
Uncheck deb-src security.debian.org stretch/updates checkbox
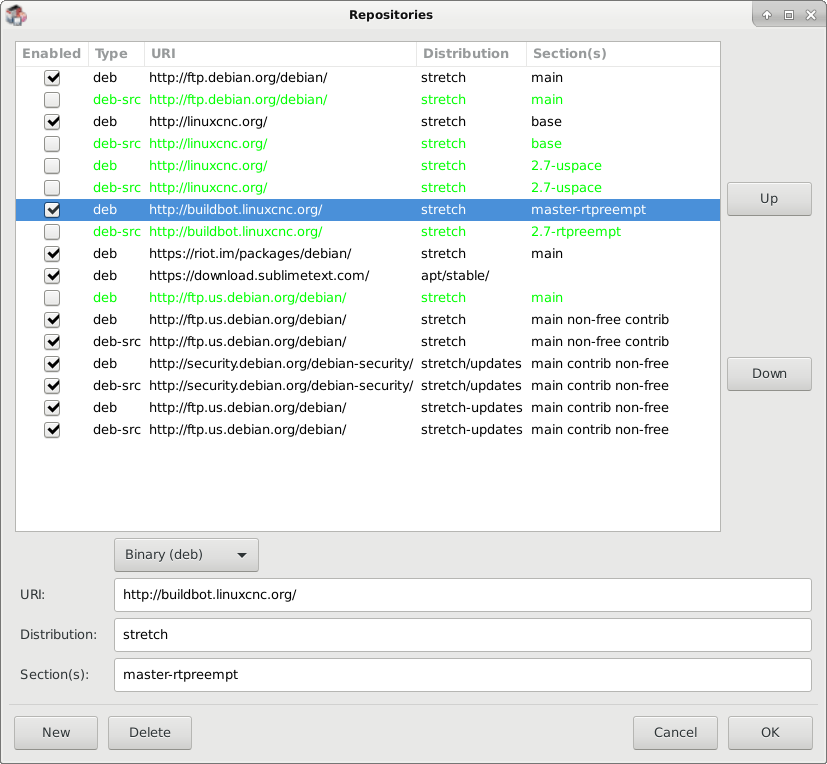tap(52, 386)
